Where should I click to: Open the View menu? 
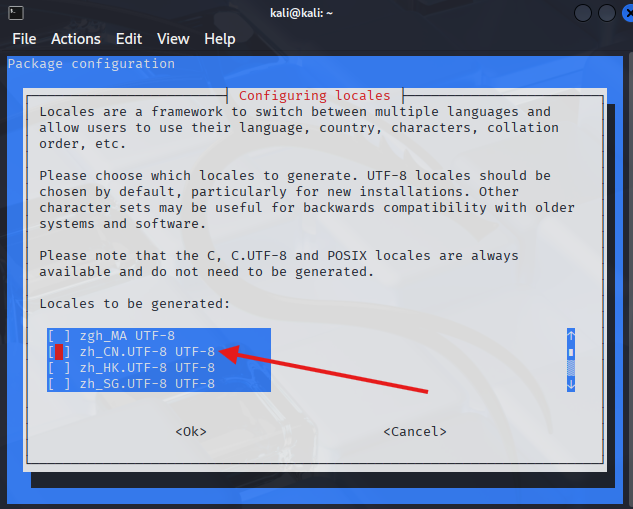point(173,39)
